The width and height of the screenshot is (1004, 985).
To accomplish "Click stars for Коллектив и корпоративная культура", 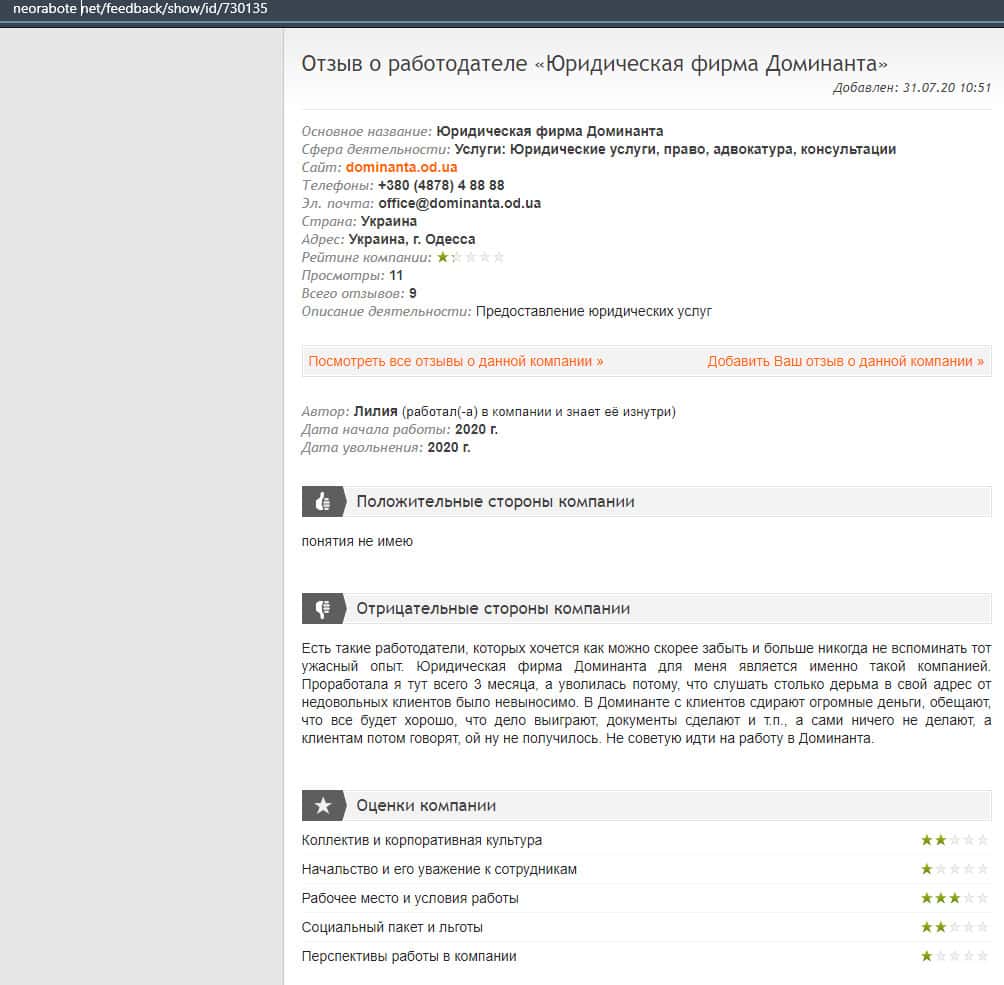I will click(x=954, y=840).
